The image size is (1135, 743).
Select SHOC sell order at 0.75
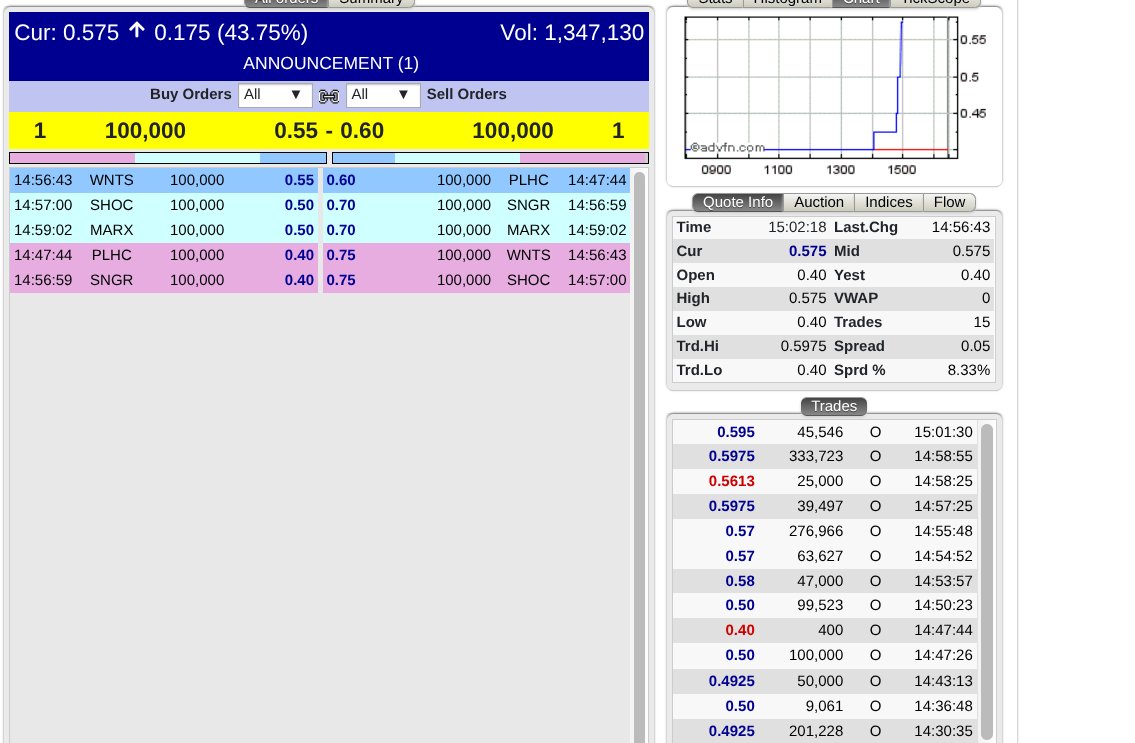point(476,280)
